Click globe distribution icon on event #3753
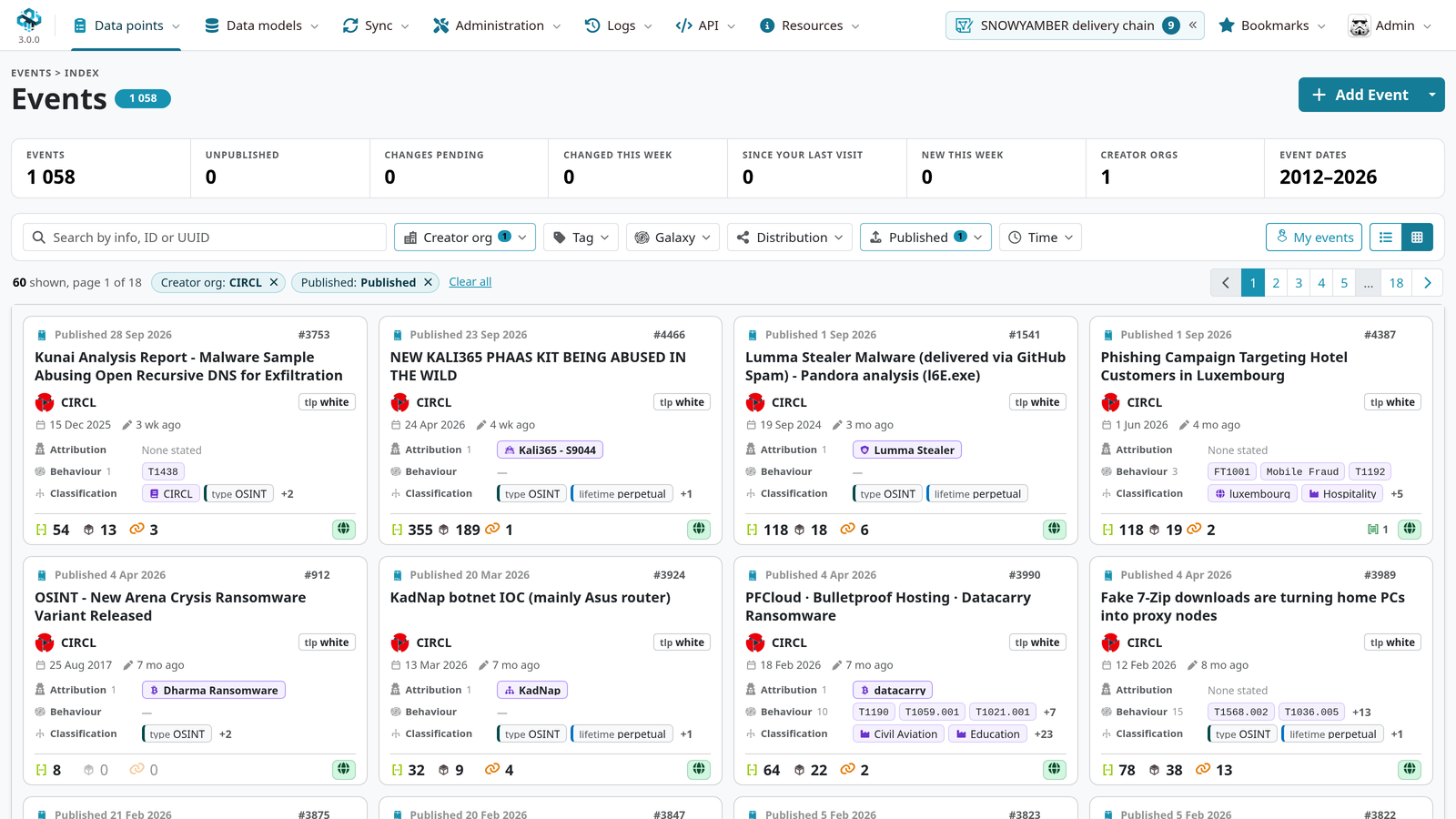Image resolution: width=1456 pixels, height=819 pixels. click(344, 529)
